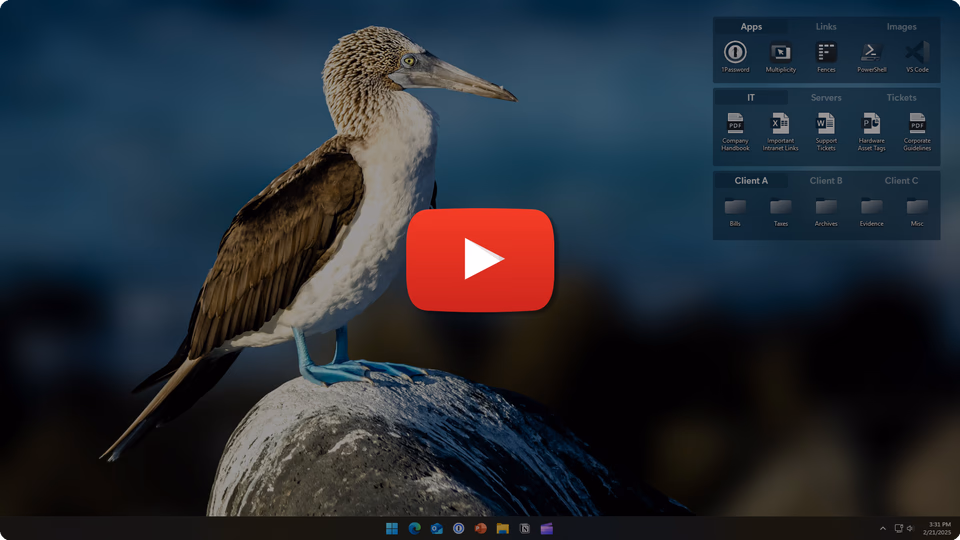Switch to the Client A tab
The width and height of the screenshot is (960, 540).
pyautogui.click(x=751, y=181)
